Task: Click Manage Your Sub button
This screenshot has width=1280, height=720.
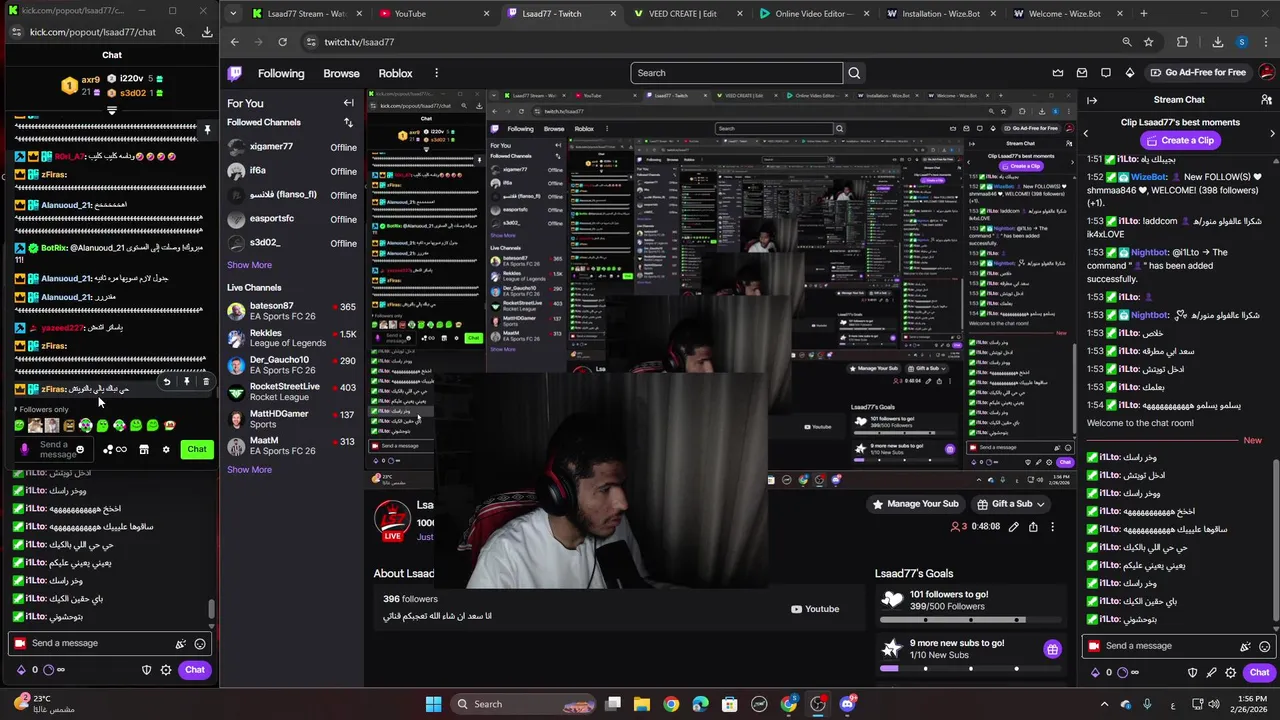Action: [x=915, y=504]
